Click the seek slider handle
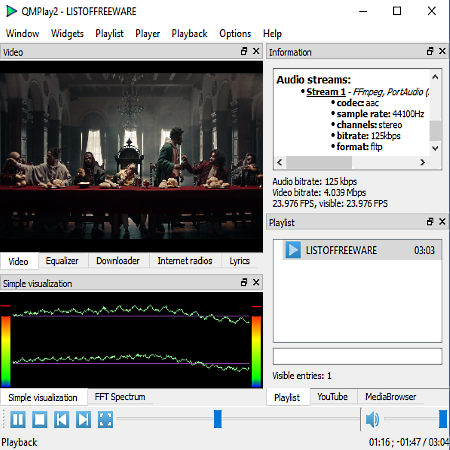Viewport: 450px width, 450px height. (x=218, y=419)
